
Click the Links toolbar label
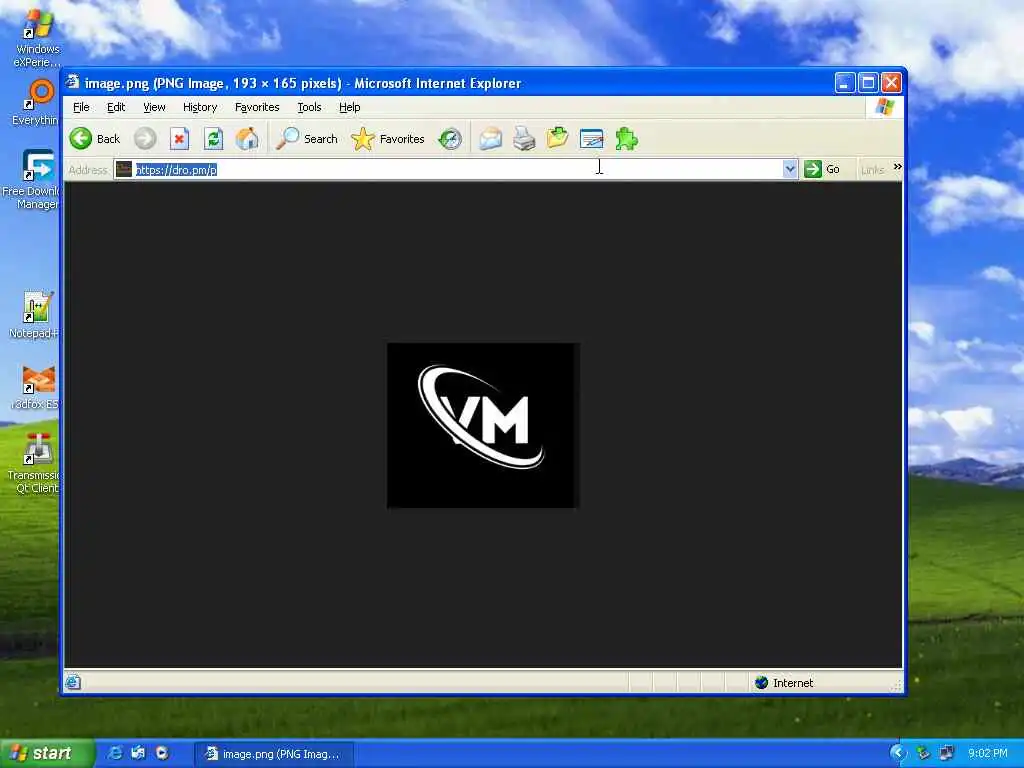pyautogui.click(x=872, y=170)
